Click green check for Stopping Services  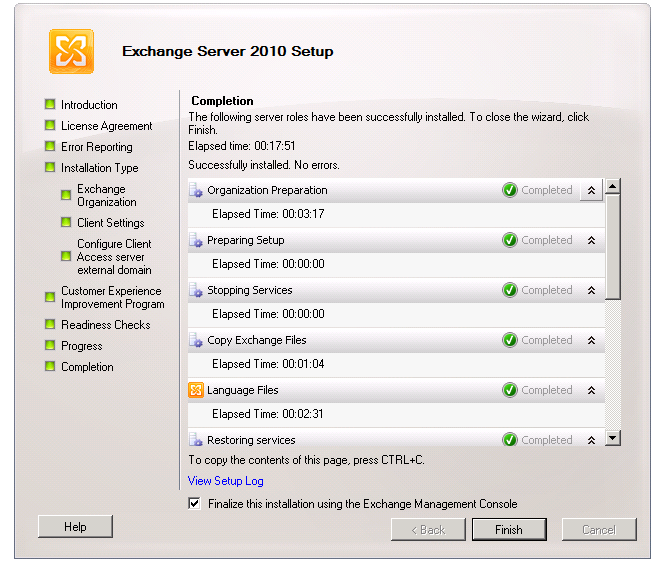tap(510, 290)
